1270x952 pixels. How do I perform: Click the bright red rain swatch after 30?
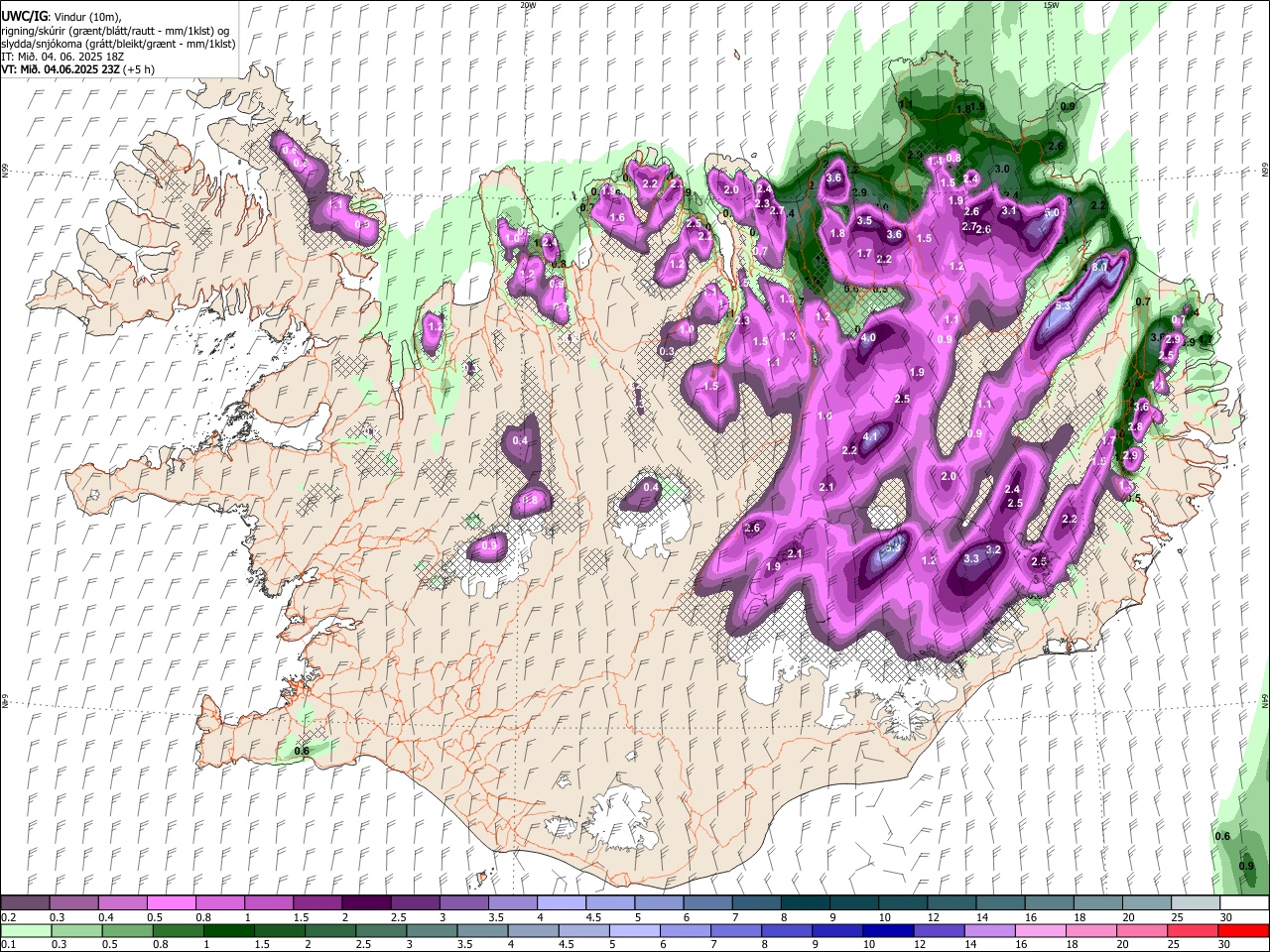1244,930
